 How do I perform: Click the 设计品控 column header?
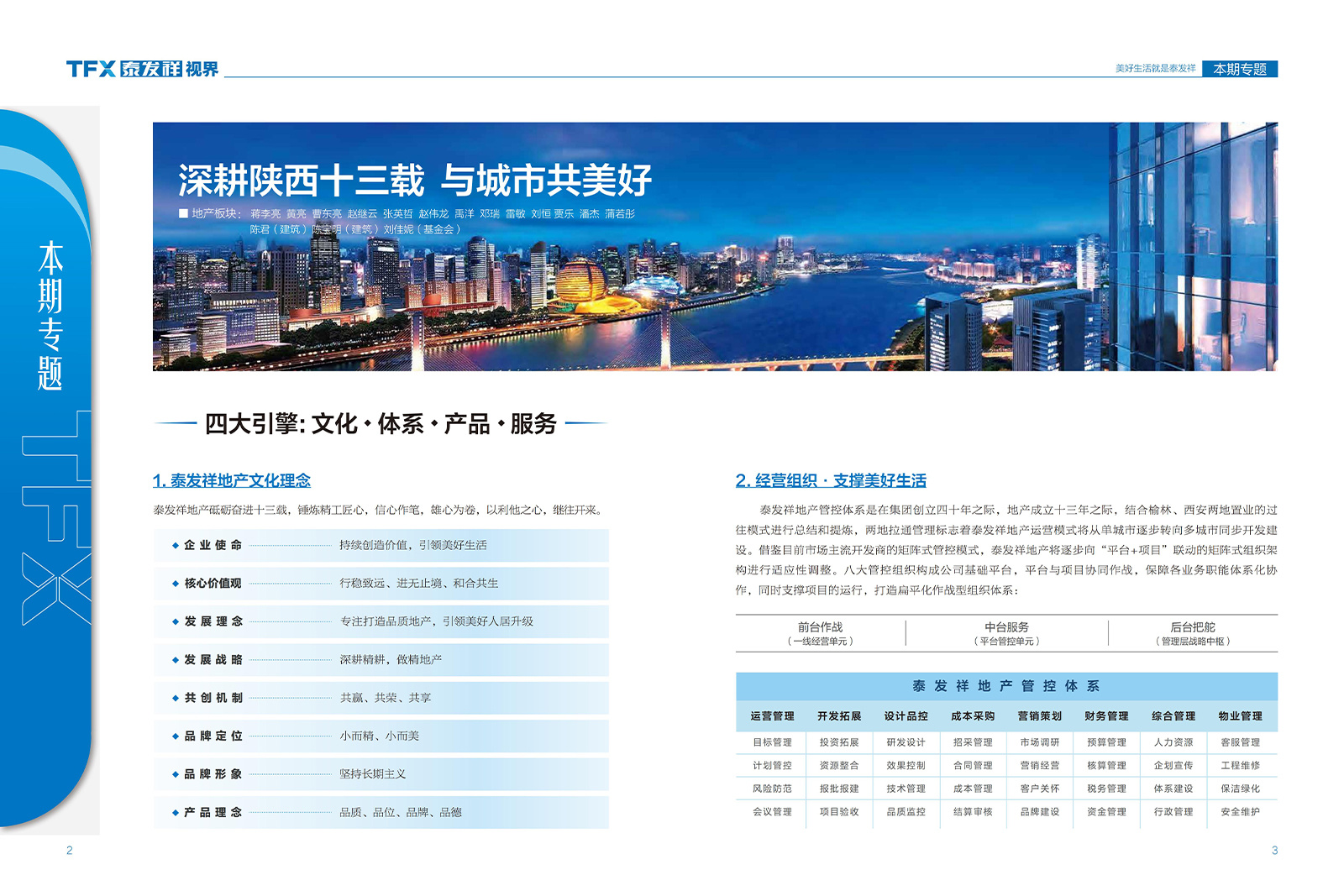pos(906,716)
